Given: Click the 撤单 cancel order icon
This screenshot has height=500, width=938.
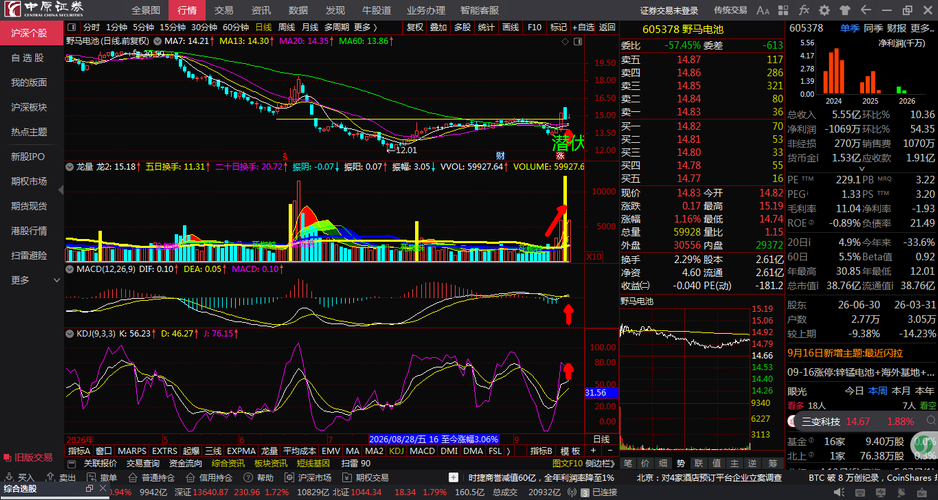Looking at the screenshot, I should [x=90, y=478].
